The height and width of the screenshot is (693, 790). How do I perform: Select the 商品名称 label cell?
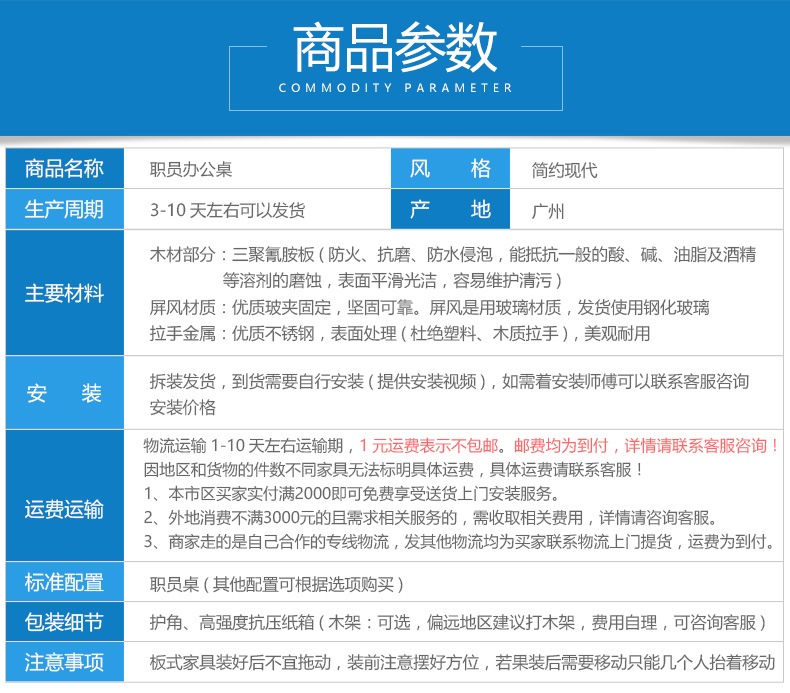(x=64, y=169)
